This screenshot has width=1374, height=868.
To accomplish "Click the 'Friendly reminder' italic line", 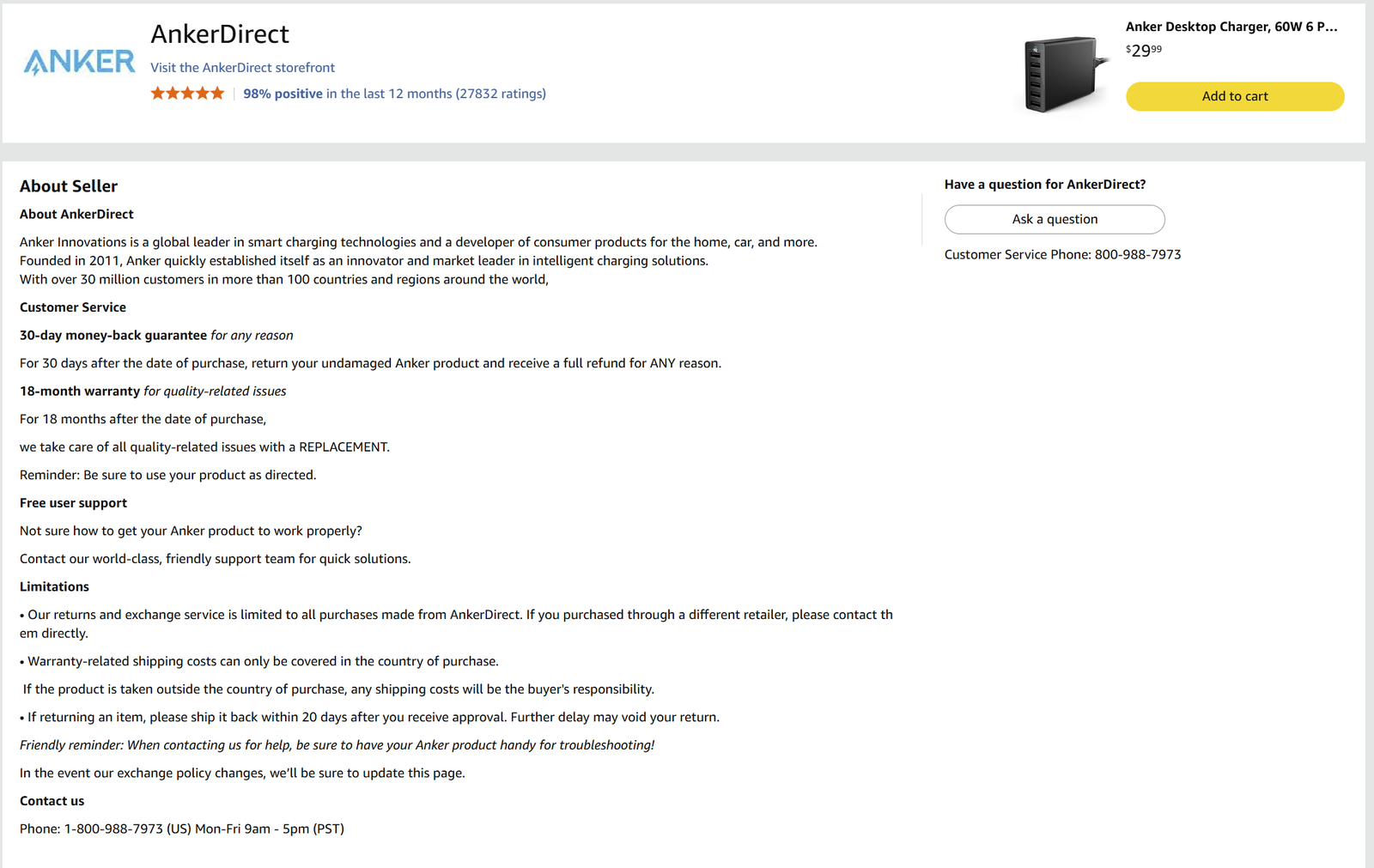I will (337, 745).
